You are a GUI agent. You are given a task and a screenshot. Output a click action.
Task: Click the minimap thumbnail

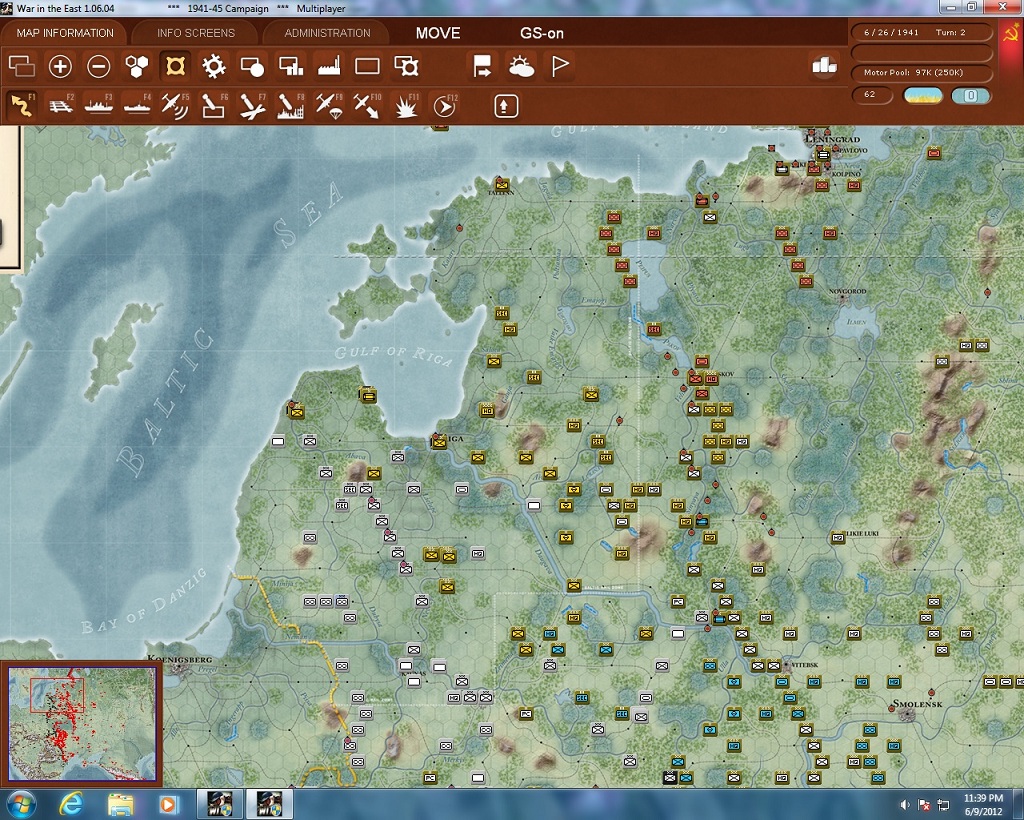tap(82, 722)
